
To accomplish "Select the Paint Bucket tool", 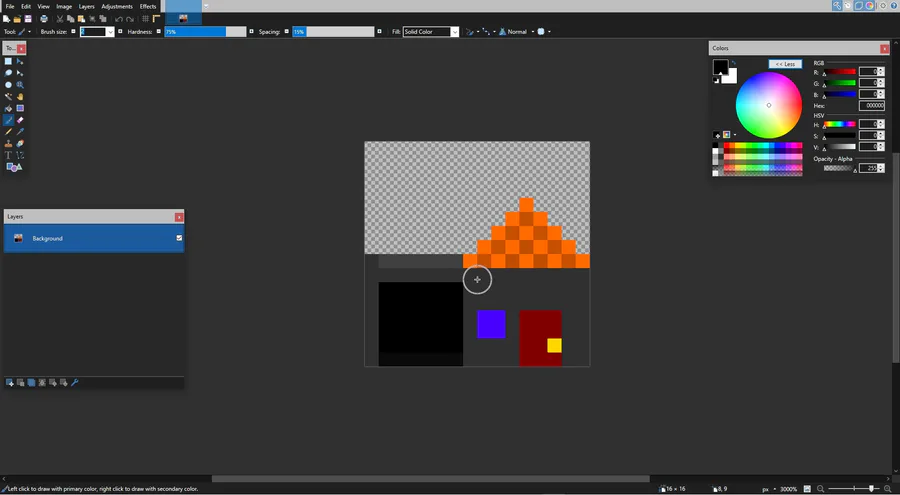I will click(8, 108).
